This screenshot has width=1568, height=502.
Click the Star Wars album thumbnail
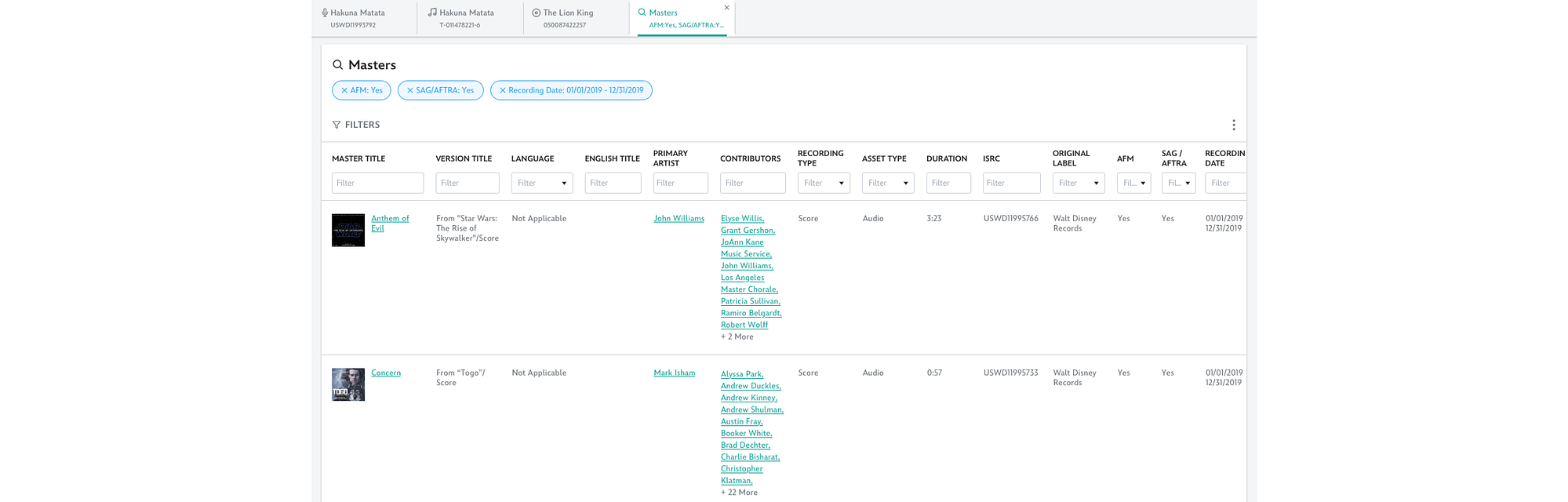(348, 231)
